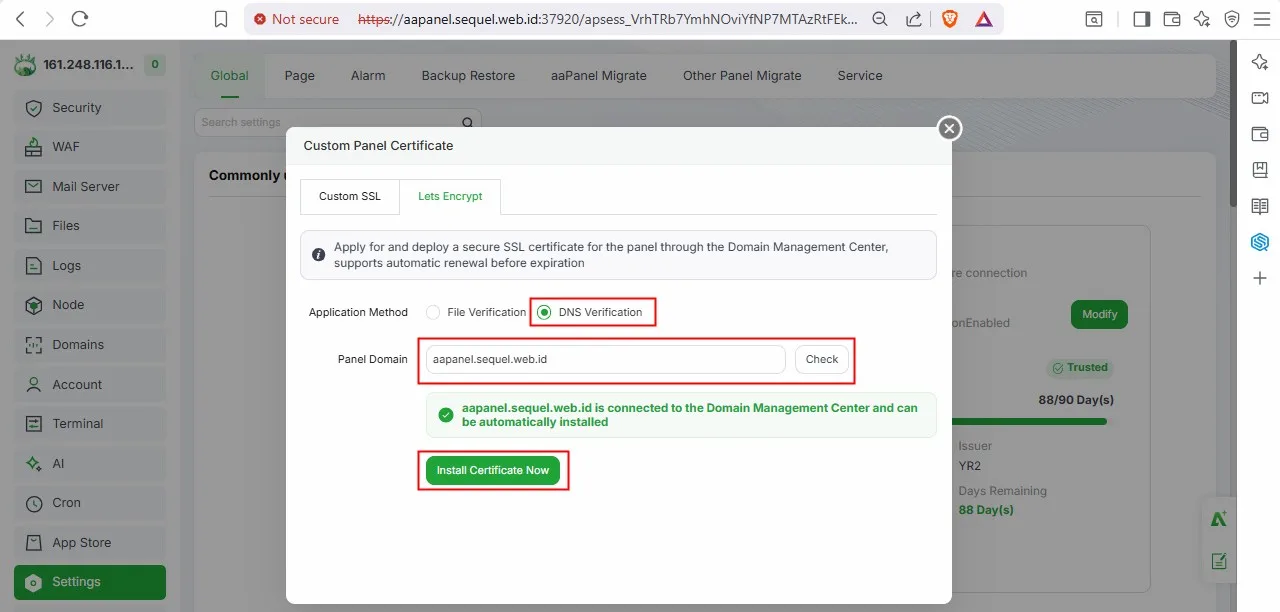Screen dimensions: 1280x612
Task: Click Install Certificate Now
Action: (493, 470)
